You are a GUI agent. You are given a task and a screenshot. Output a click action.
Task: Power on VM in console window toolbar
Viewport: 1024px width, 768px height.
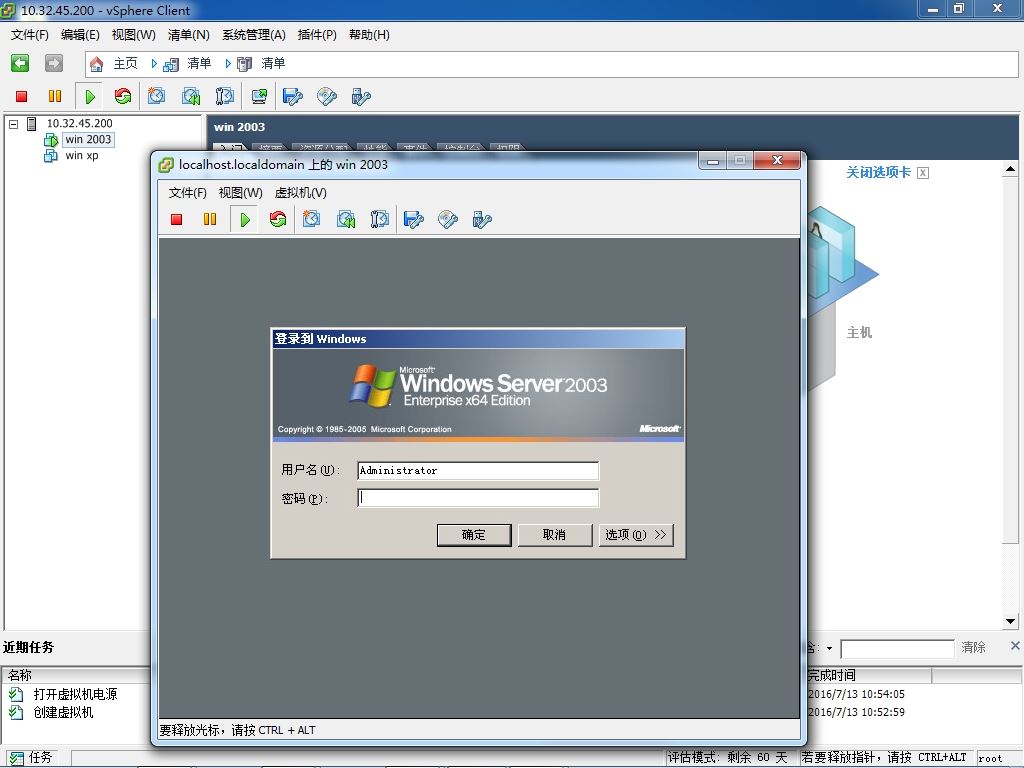click(x=245, y=219)
